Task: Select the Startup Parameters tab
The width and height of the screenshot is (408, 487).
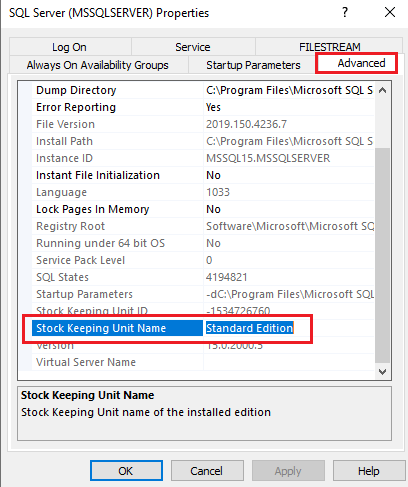Action: click(x=253, y=65)
